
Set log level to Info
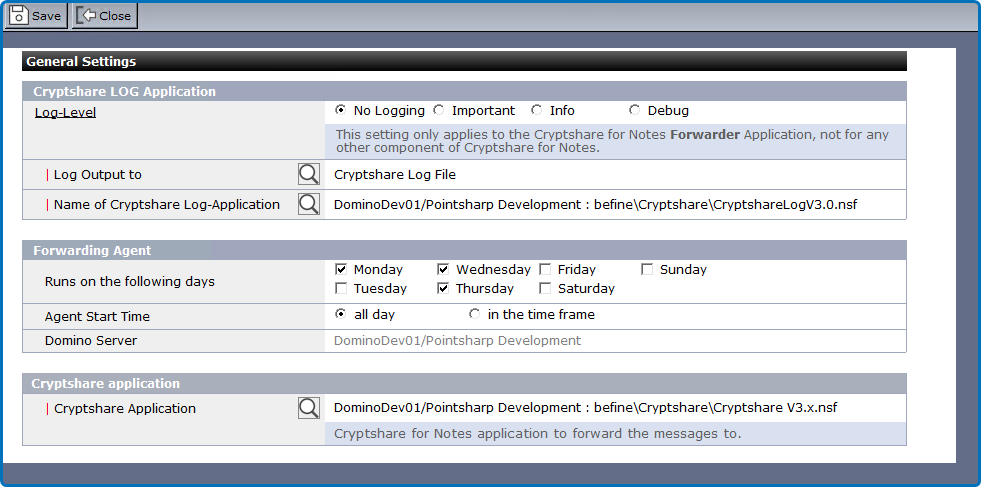537,111
